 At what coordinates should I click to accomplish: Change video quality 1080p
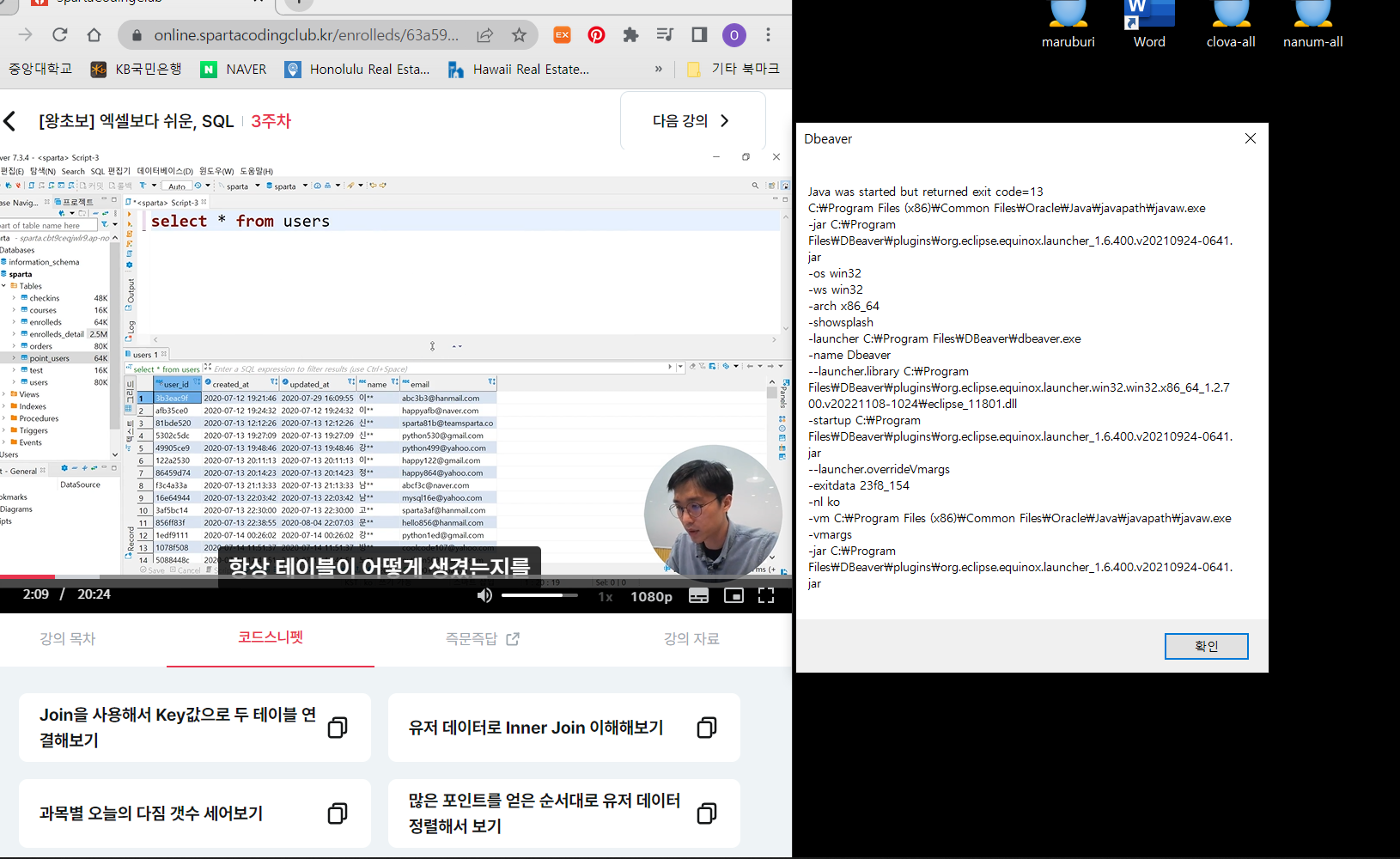[651, 597]
